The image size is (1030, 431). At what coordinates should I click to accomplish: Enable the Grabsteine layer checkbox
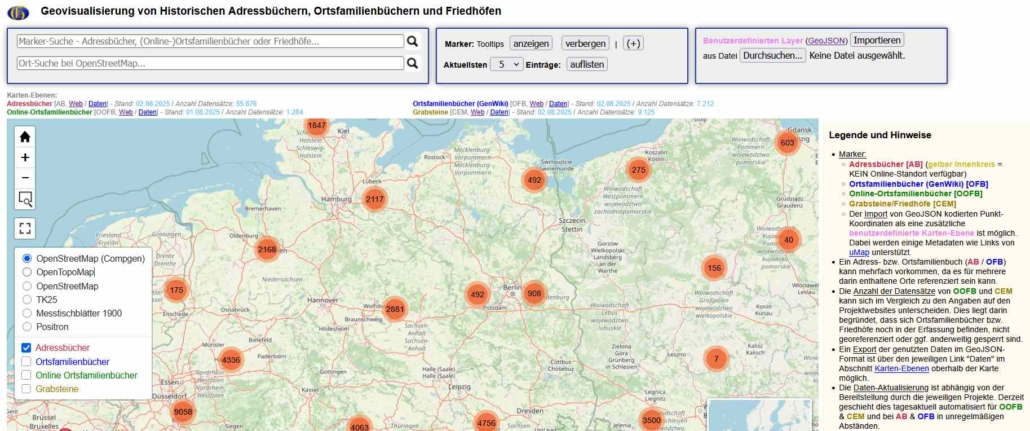[x=27, y=388]
